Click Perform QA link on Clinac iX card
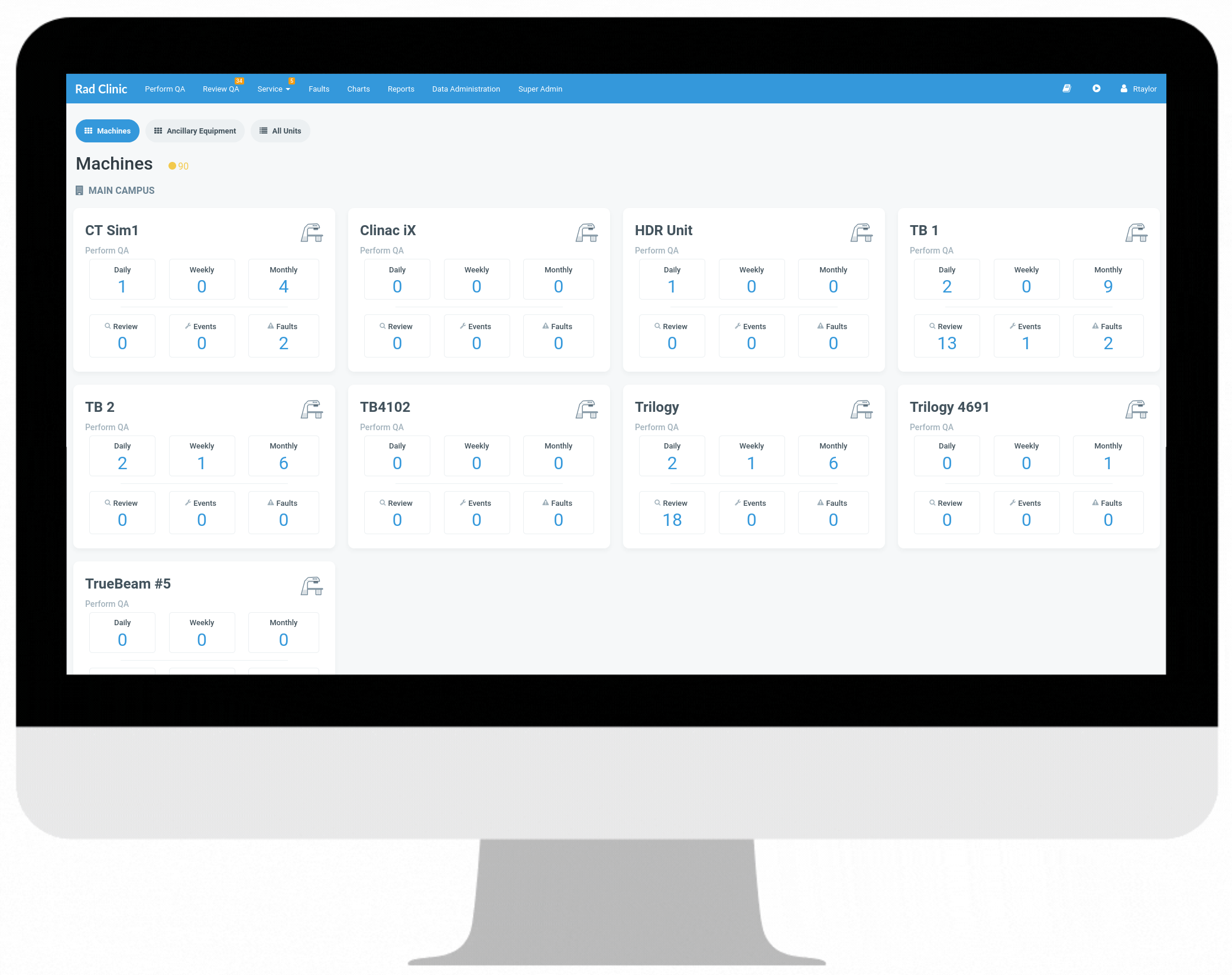This screenshot has height=975, width=1232. 381,250
